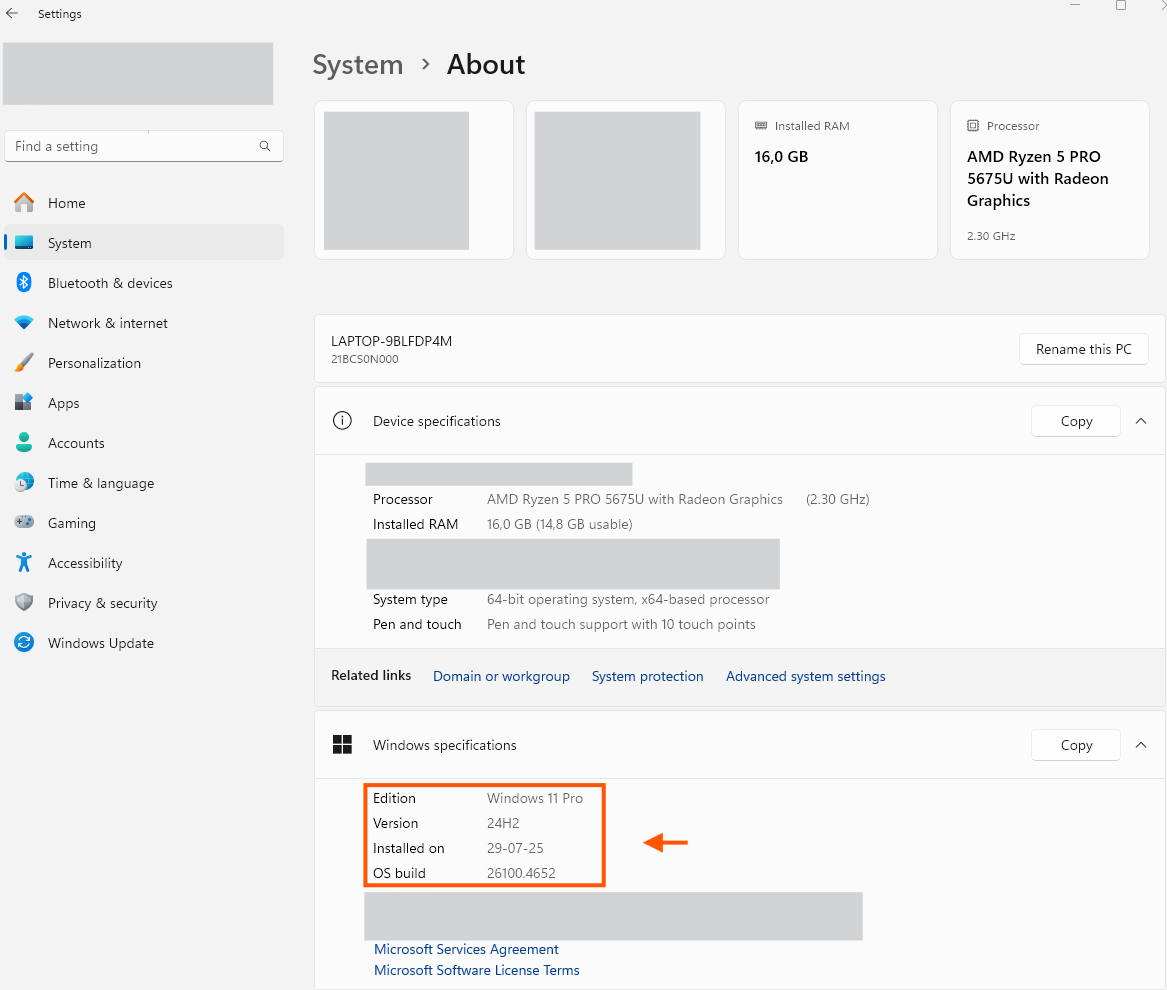Open Gaming settings
Image resolution: width=1167 pixels, height=990 pixels.
(x=144, y=523)
